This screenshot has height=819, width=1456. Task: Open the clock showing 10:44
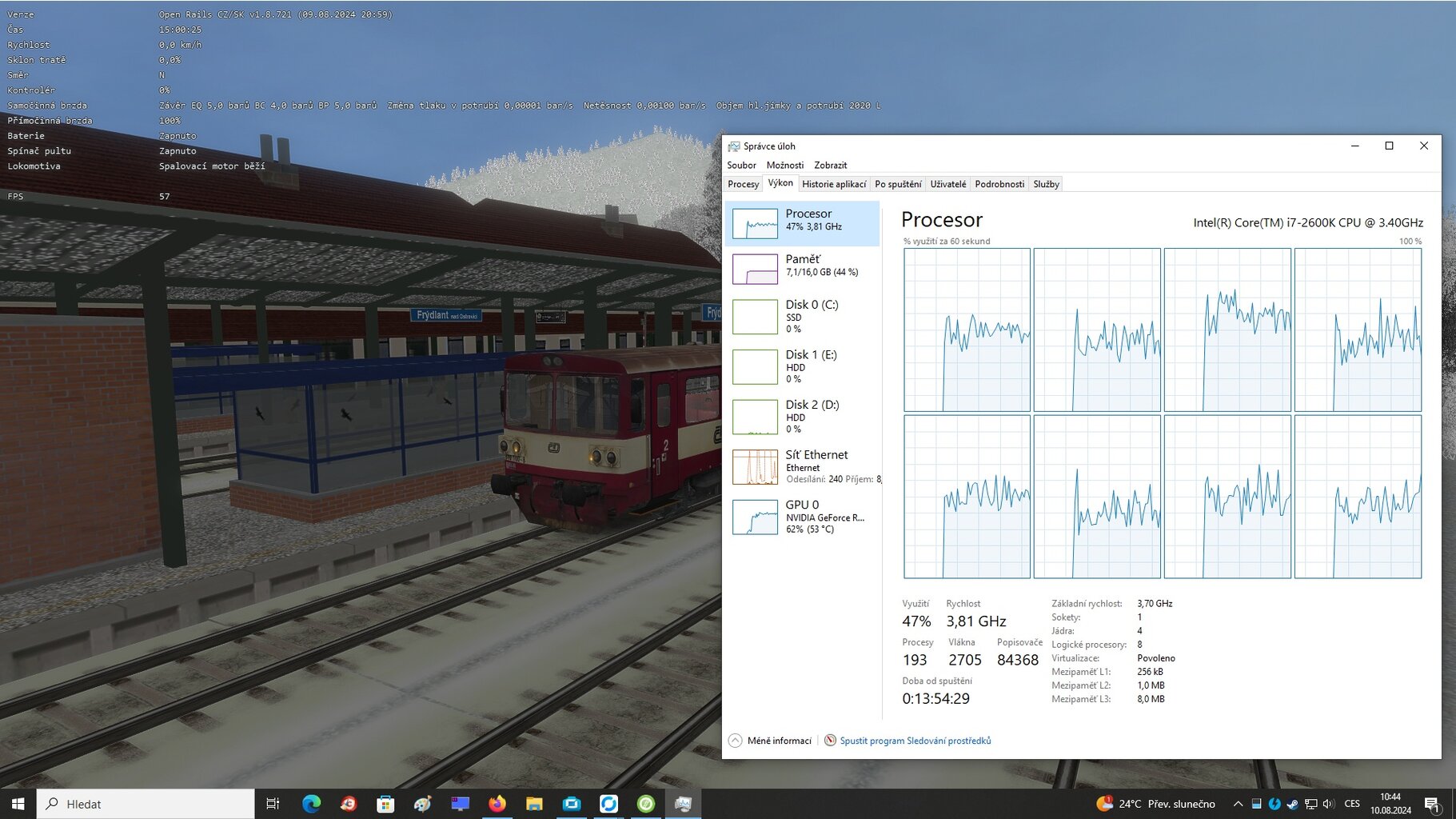point(1390,804)
